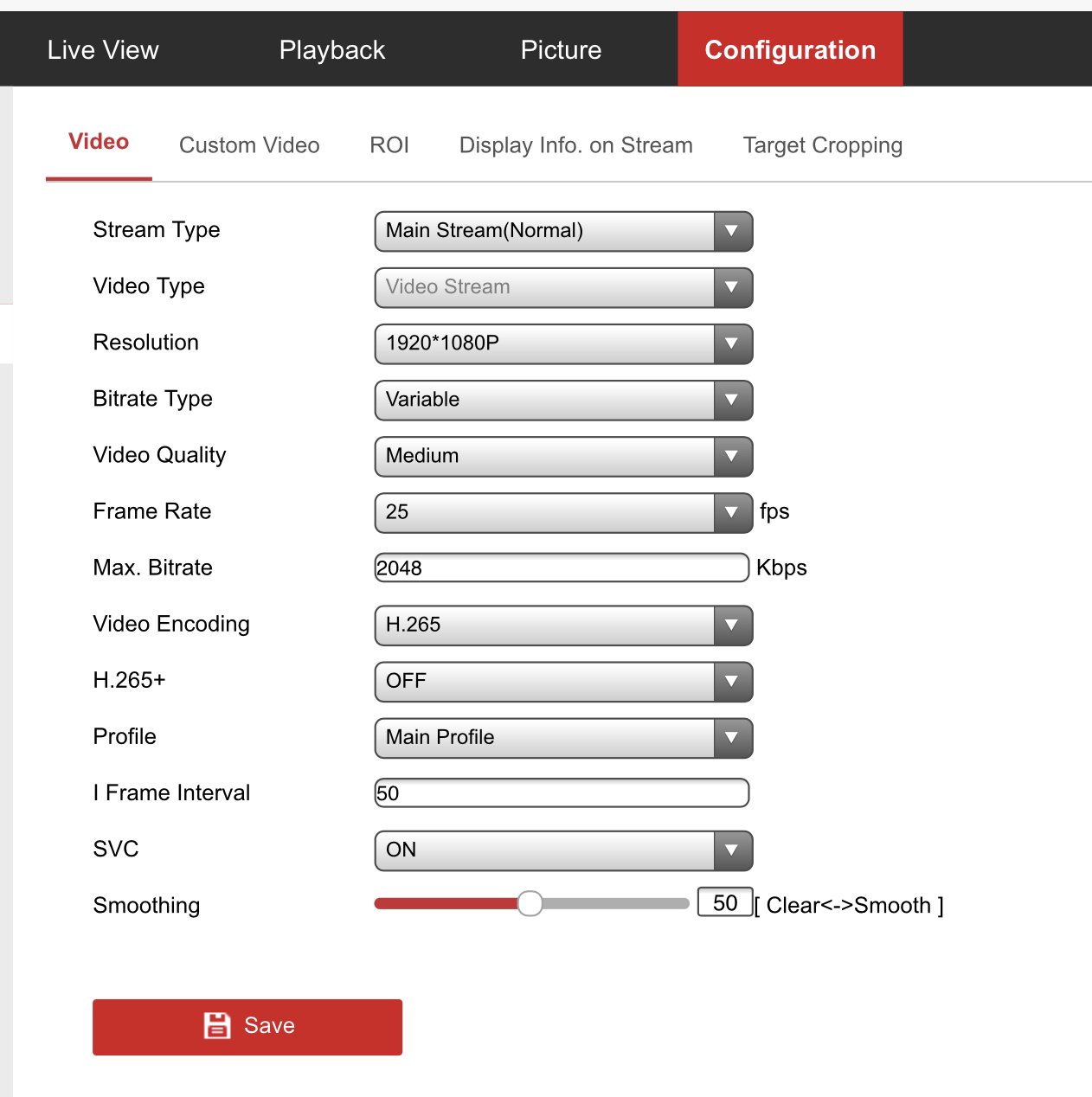Go to the Picture tab

click(561, 50)
